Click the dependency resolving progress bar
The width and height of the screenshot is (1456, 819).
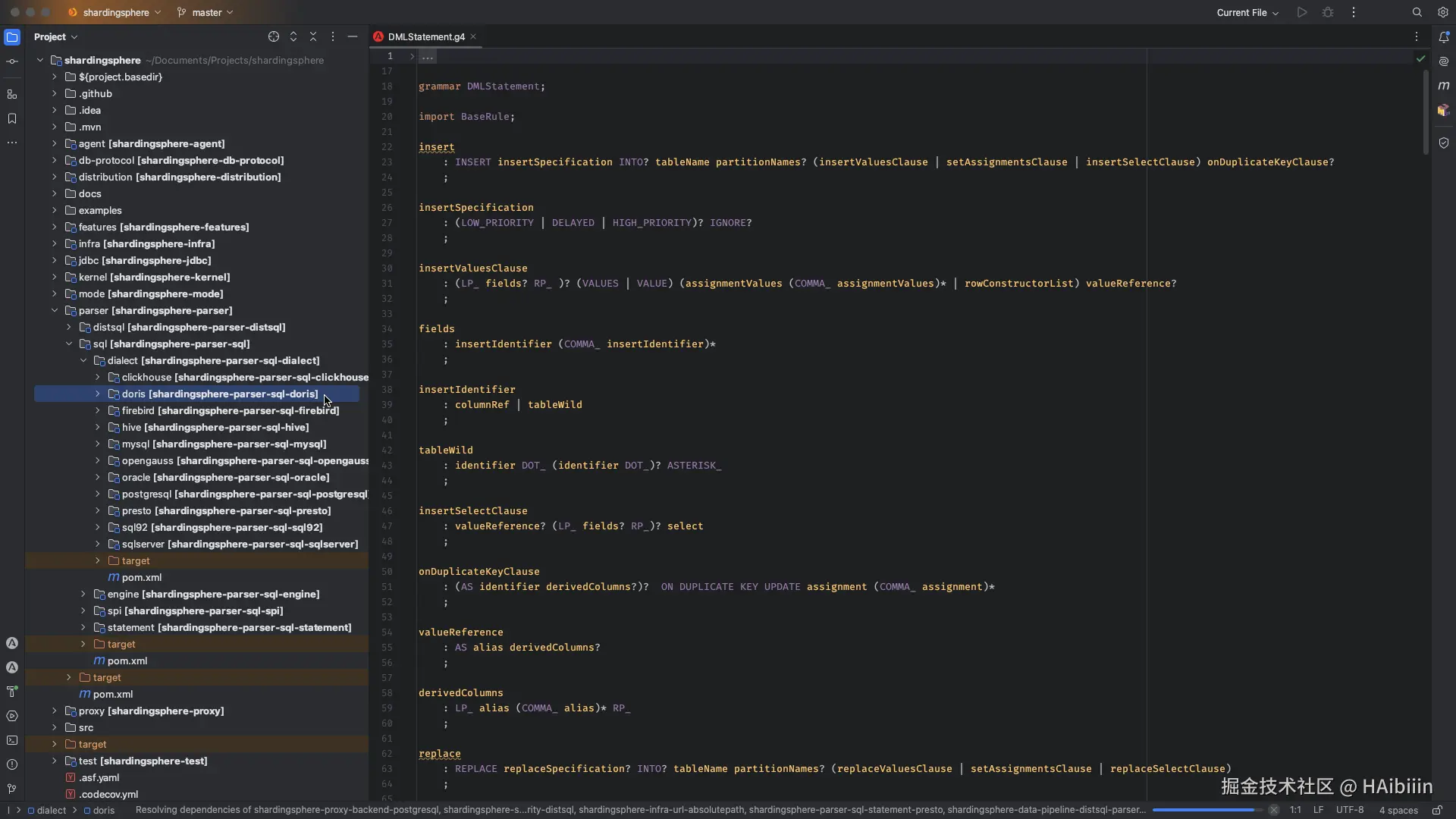(x=1207, y=810)
